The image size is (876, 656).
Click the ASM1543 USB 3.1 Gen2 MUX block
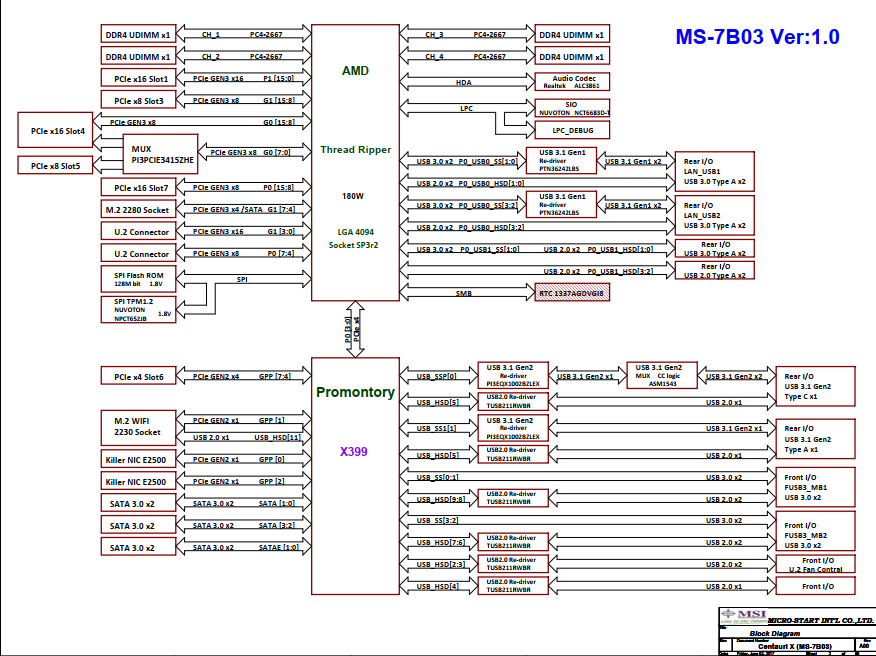[x=661, y=375]
